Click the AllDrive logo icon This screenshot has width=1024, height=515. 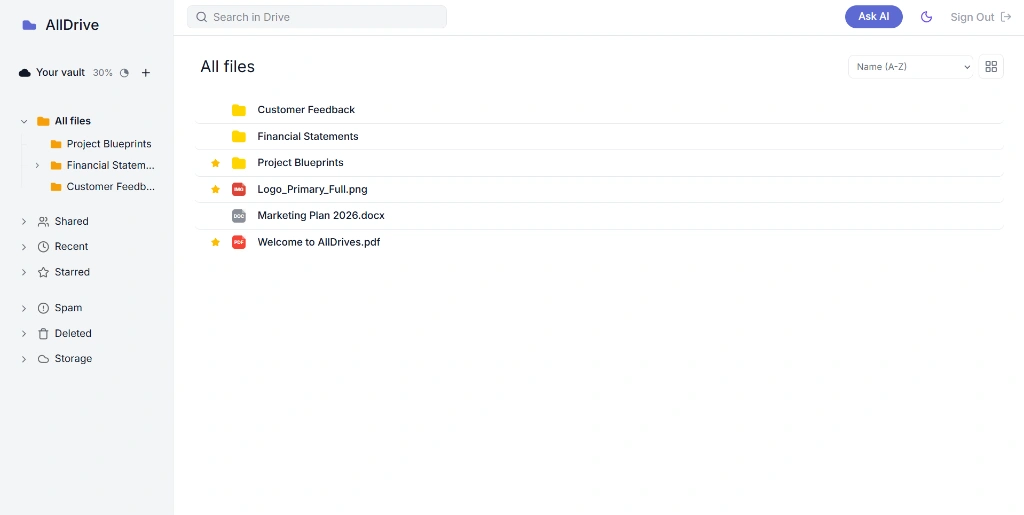pyautogui.click(x=29, y=25)
